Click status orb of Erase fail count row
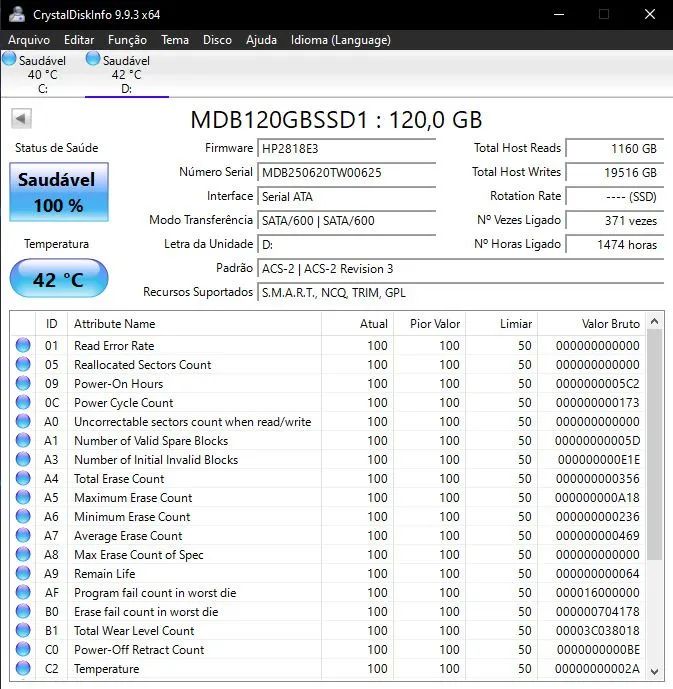Screen dimensions: 673x689 pyautogui.click(x=23, y=611)
